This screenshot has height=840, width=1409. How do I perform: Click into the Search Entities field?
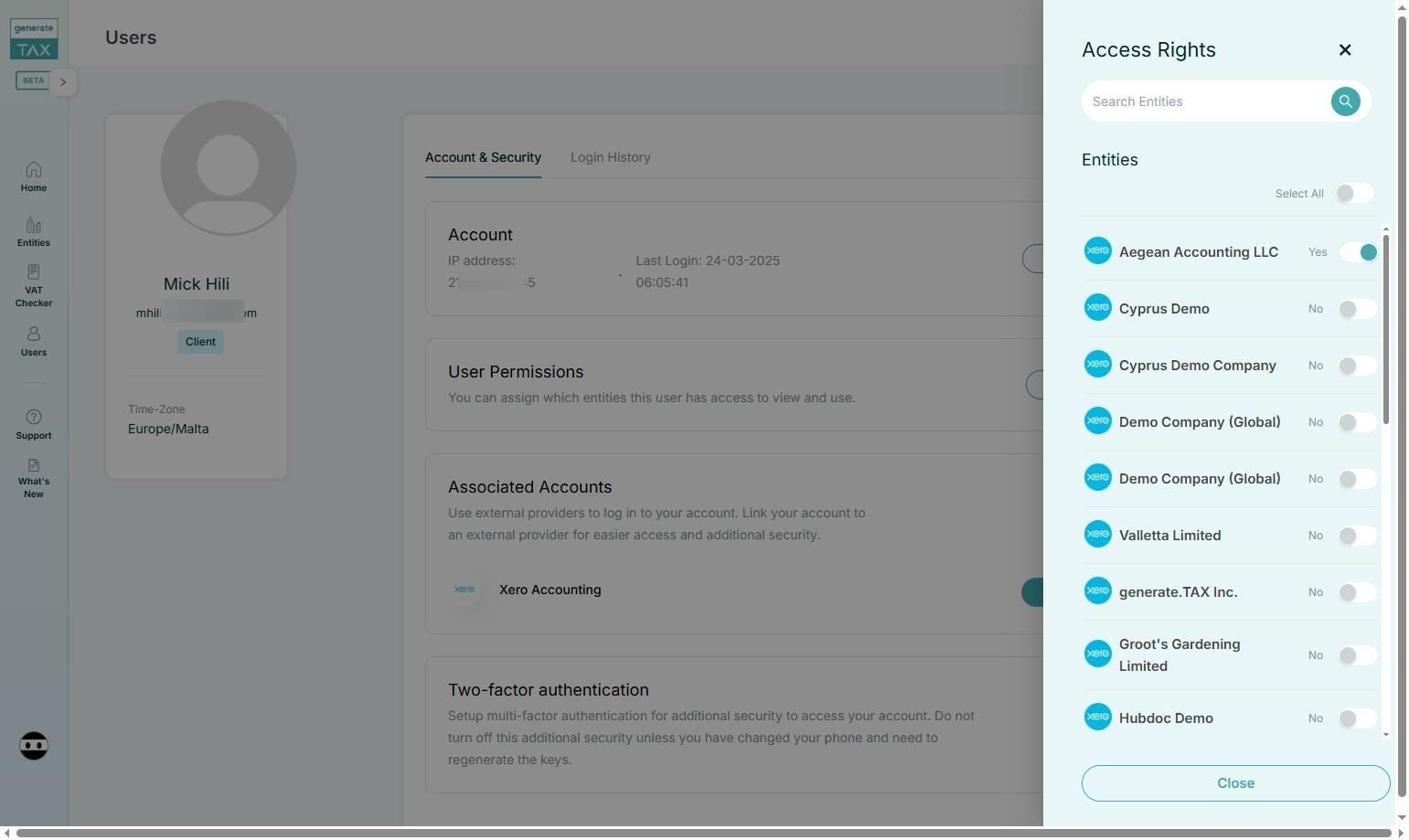click(x=1207, y=101)
